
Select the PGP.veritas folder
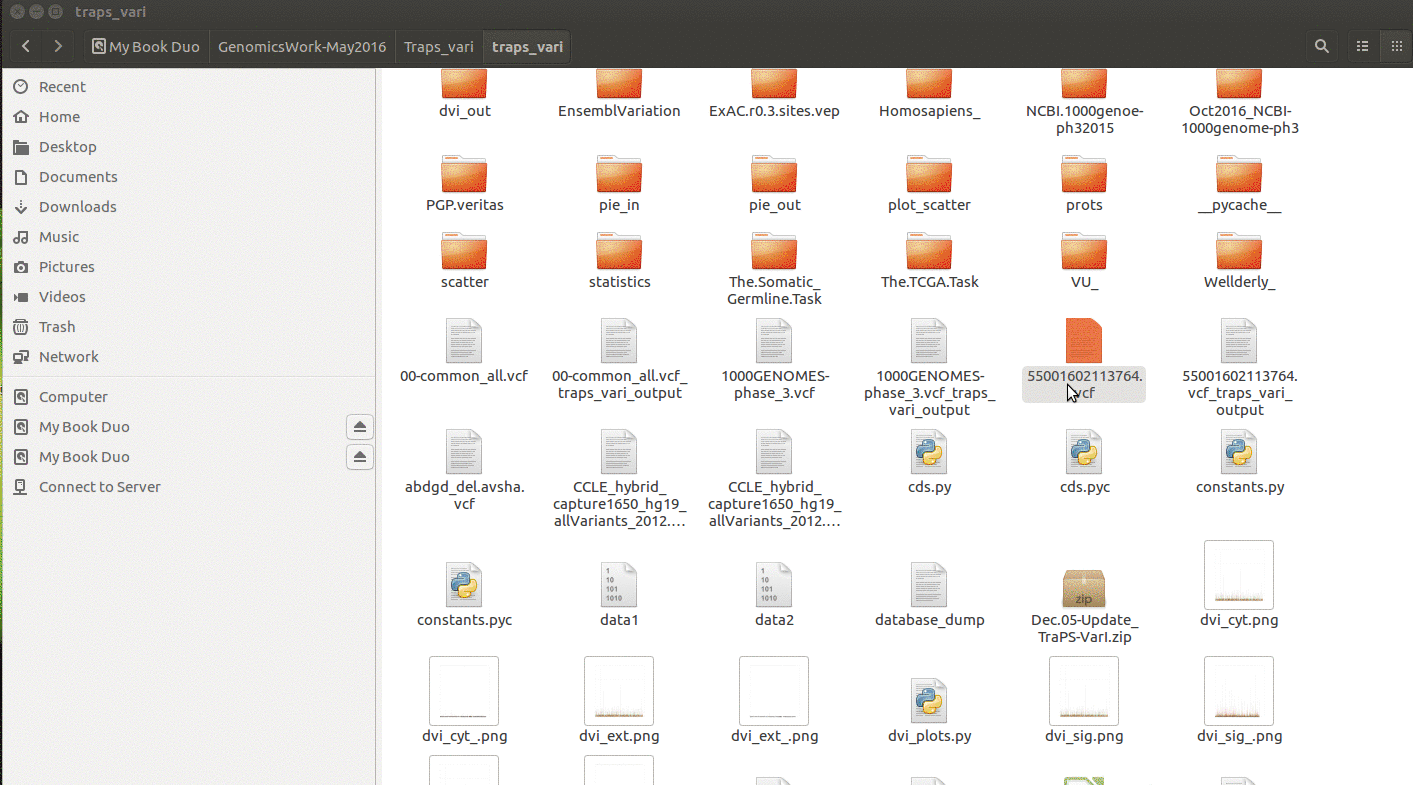click(x=464, y=185)
